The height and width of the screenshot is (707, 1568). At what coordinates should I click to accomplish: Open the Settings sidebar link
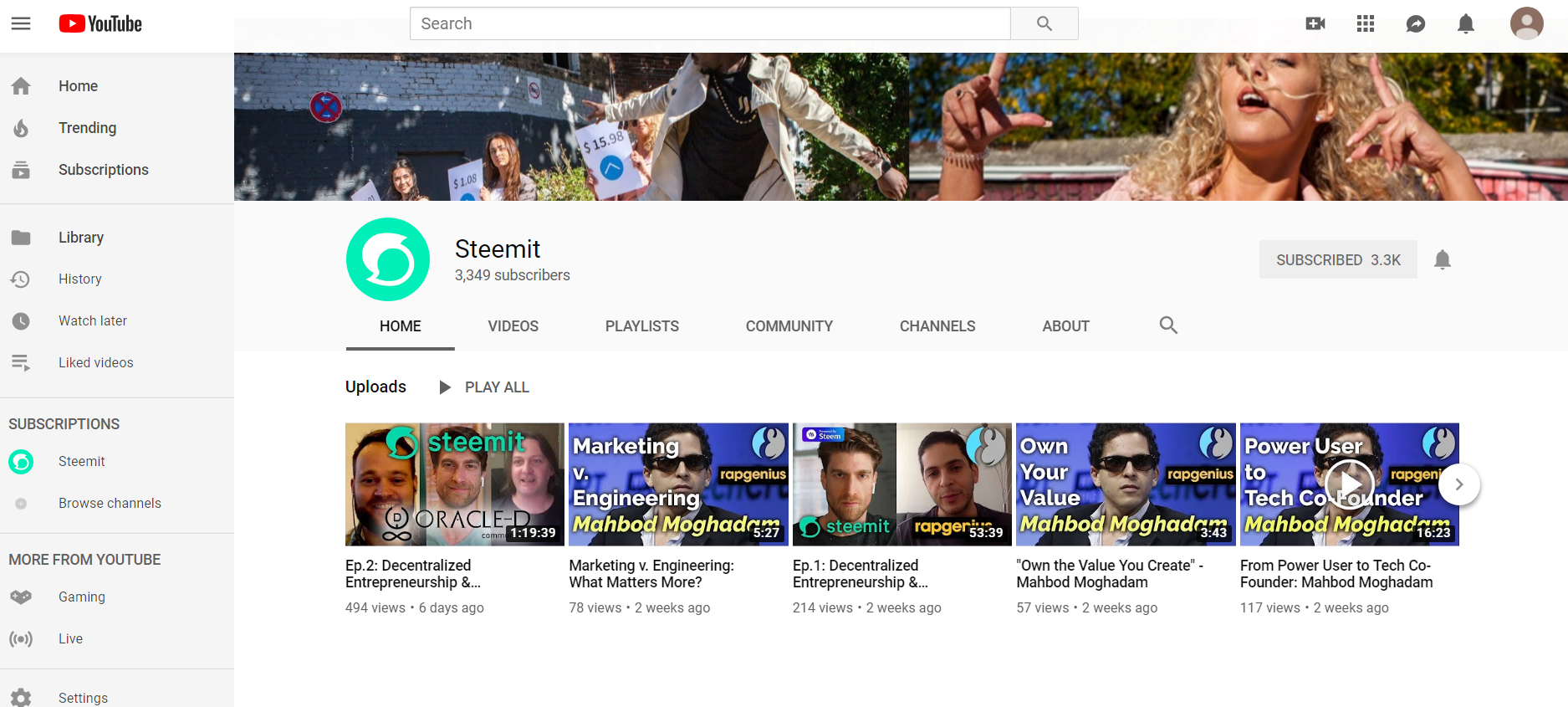click(83, 698)
